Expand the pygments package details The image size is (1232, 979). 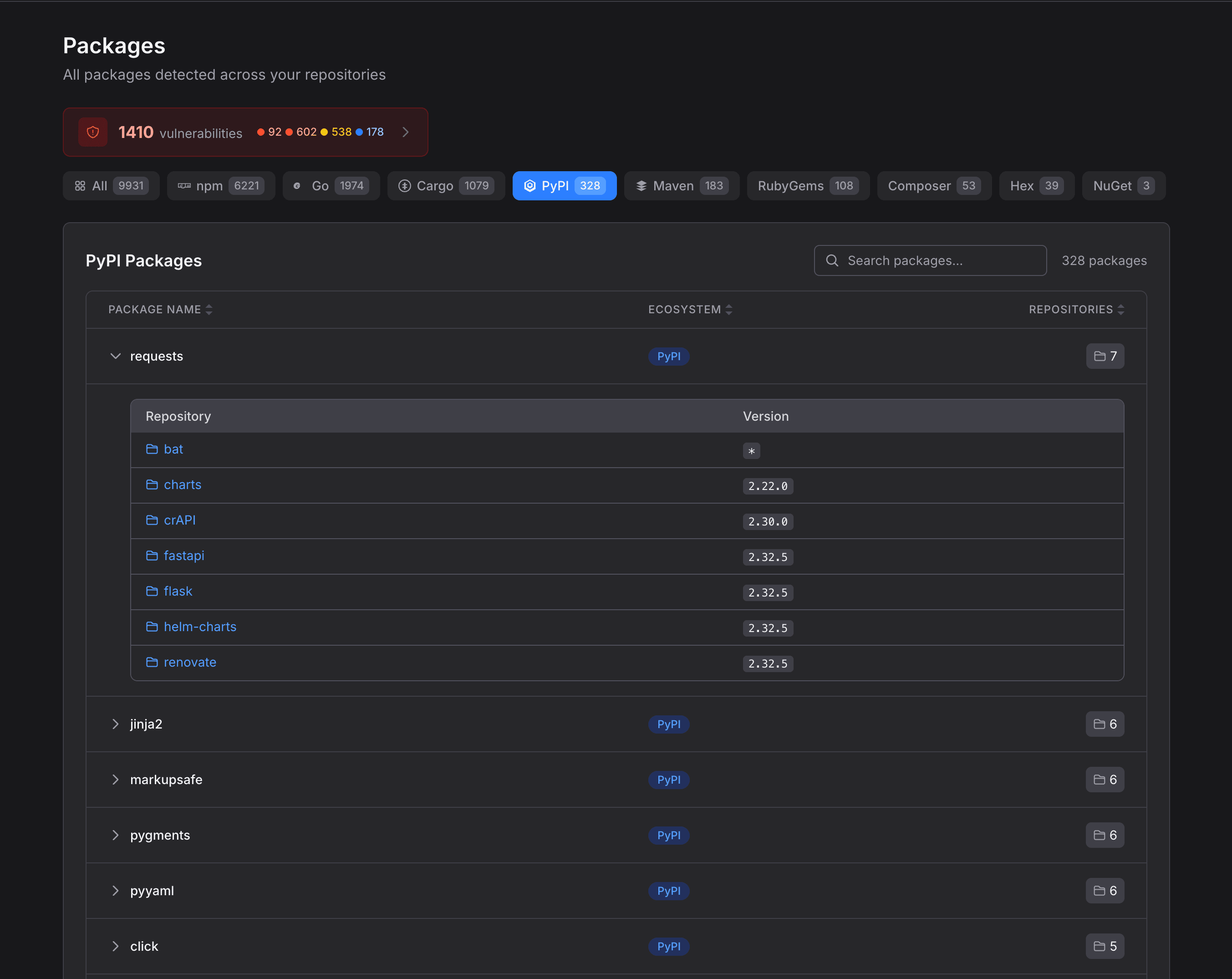click(x=116, y=834)
